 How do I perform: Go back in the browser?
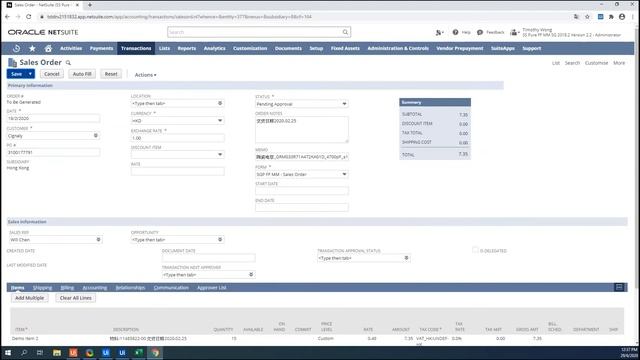pos(7,16)
